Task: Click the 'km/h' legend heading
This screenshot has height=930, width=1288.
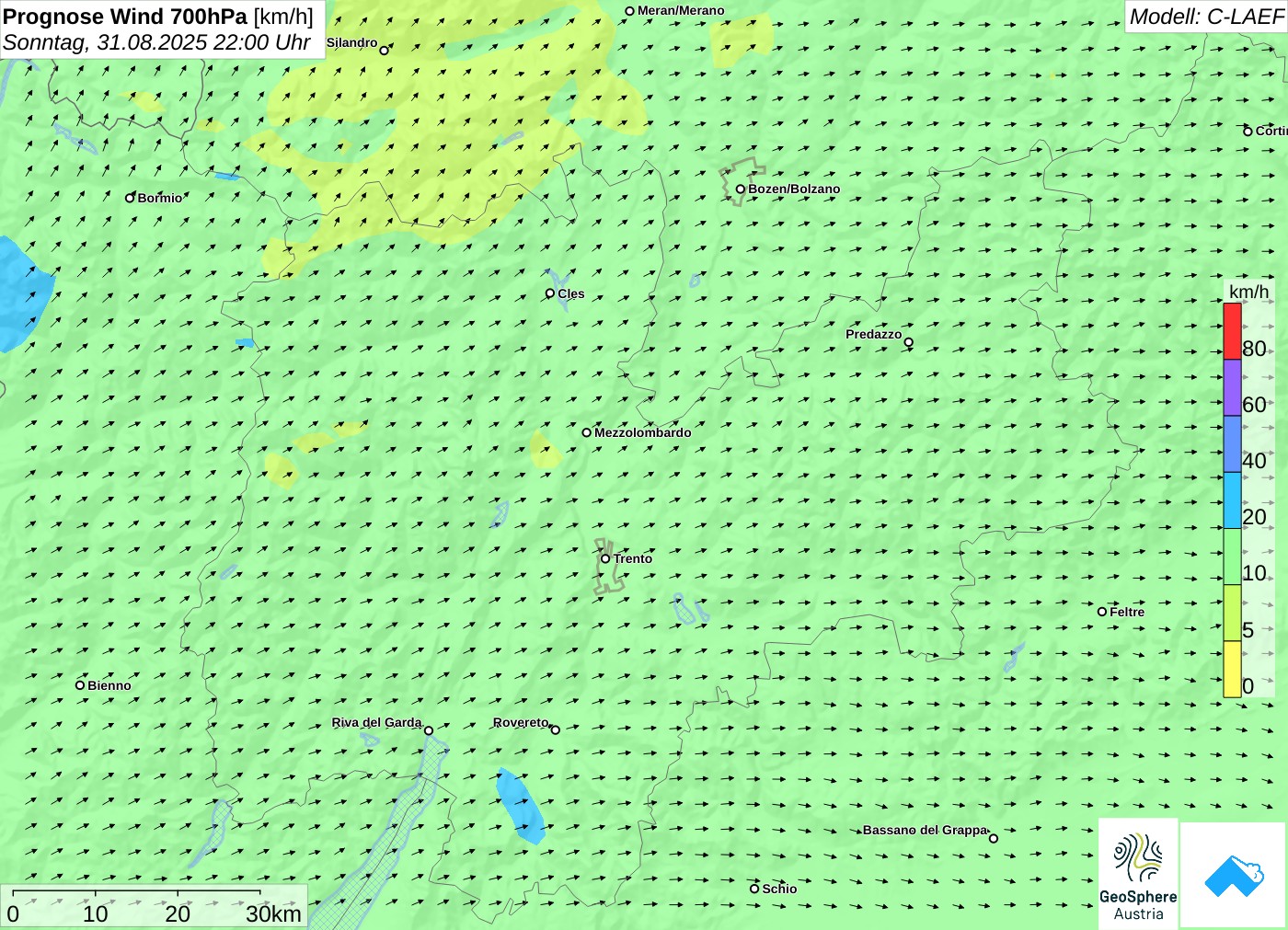Action: tap(1248, 292)
